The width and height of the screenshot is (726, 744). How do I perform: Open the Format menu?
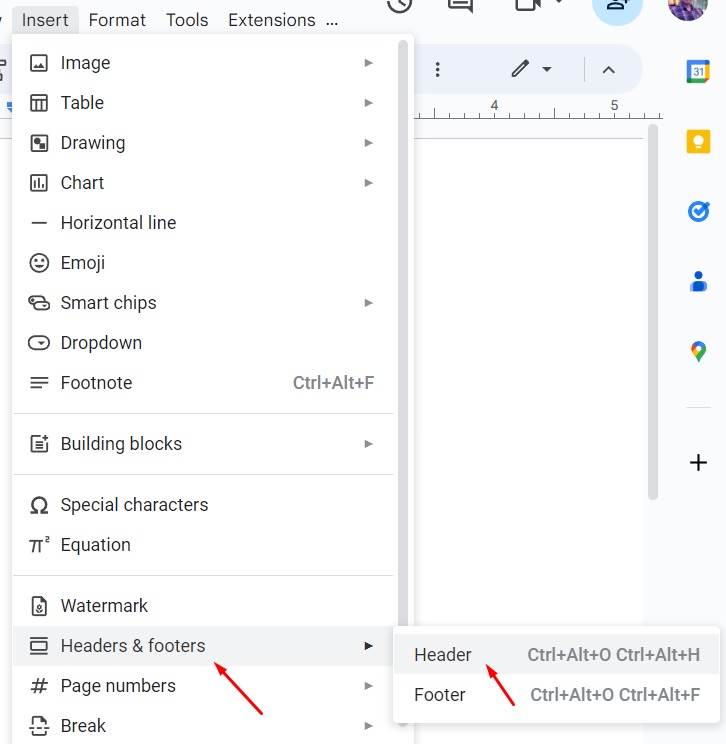[x=117, y=20]
